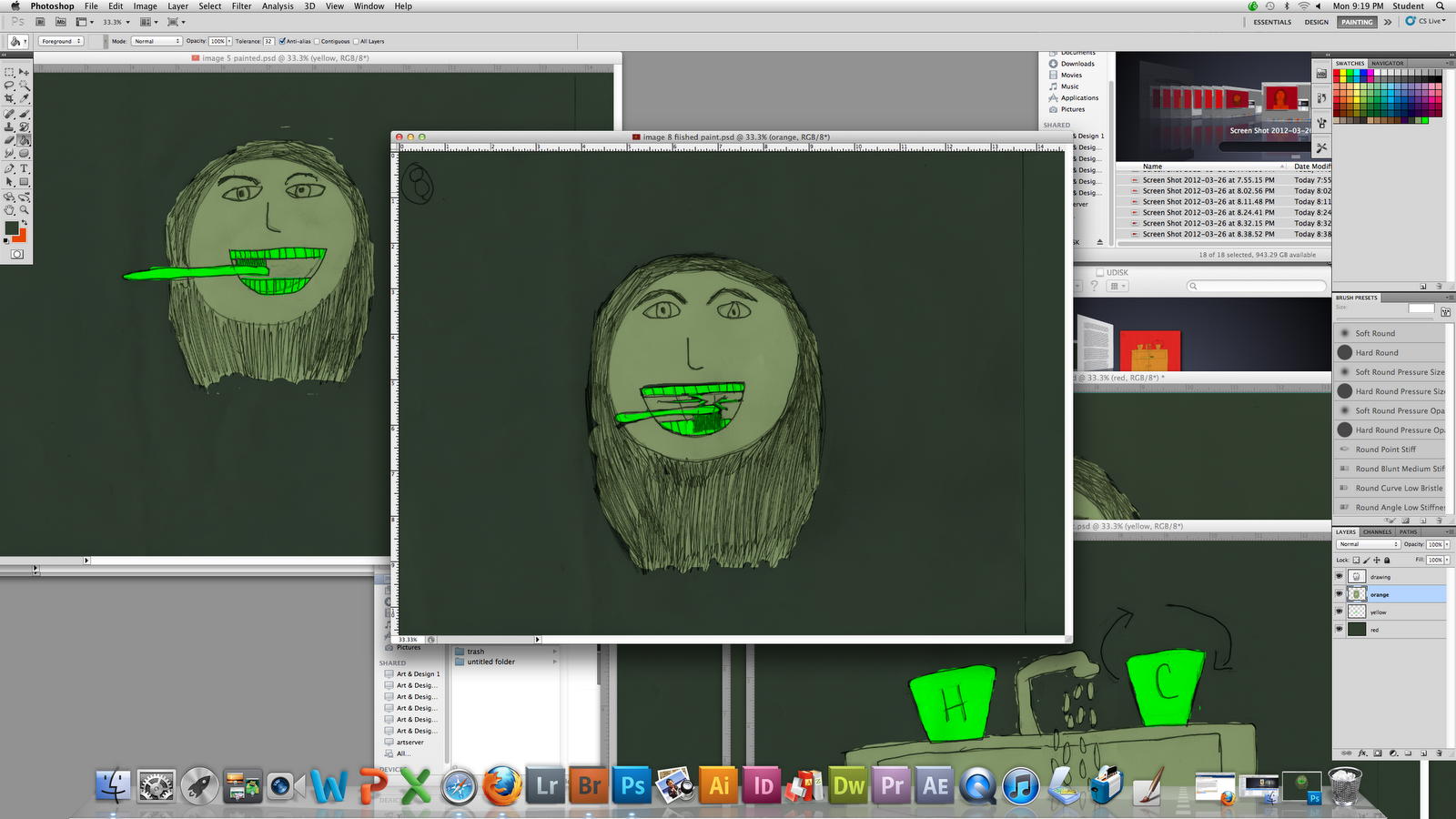Hide the yellow layer
The image size is (1456, 819).
(x=1339, y=612)
